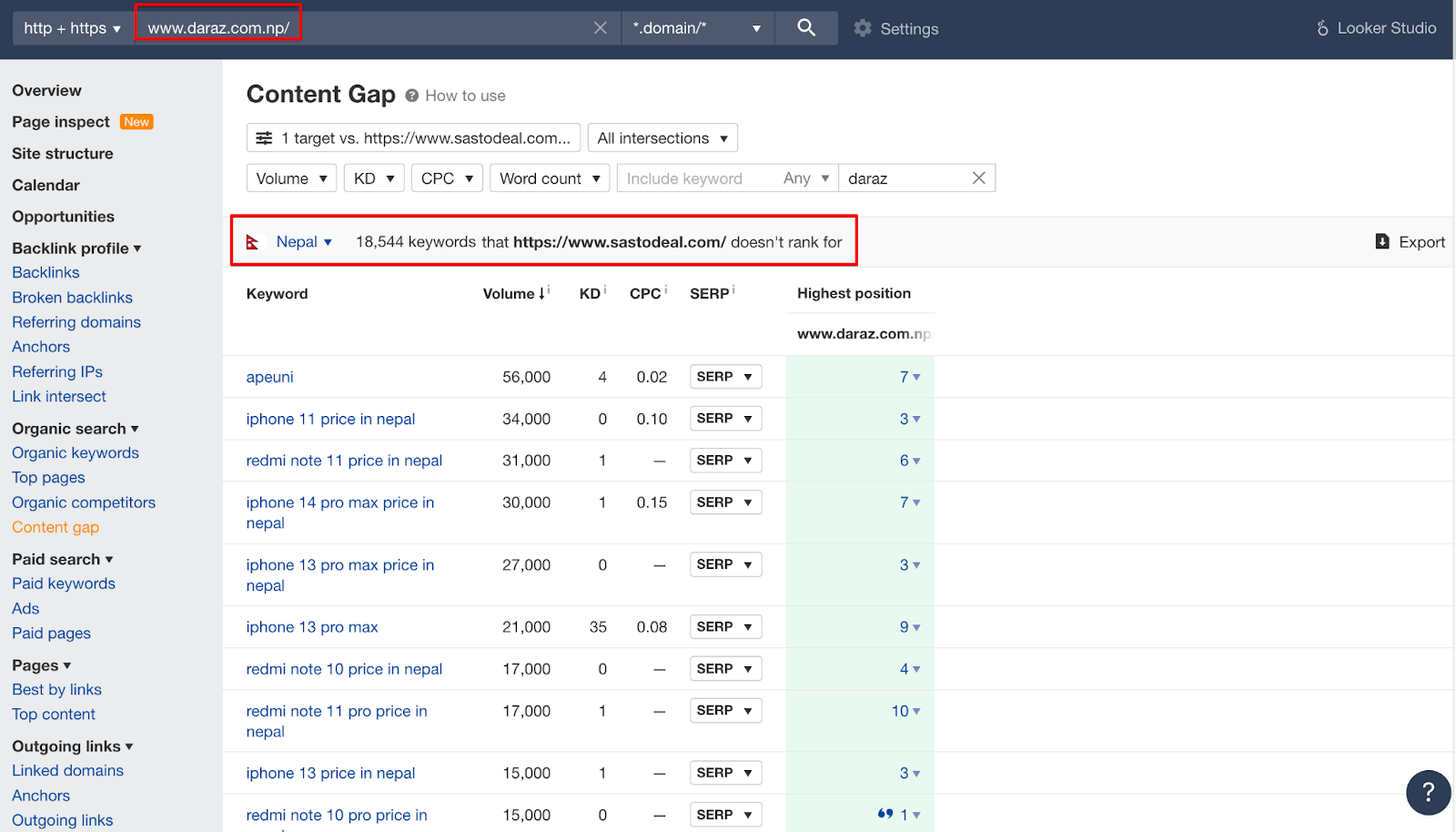Open the Top pages report
Image resolution: width=1456 pixels, height=832 pixels.
pos(48,478)
